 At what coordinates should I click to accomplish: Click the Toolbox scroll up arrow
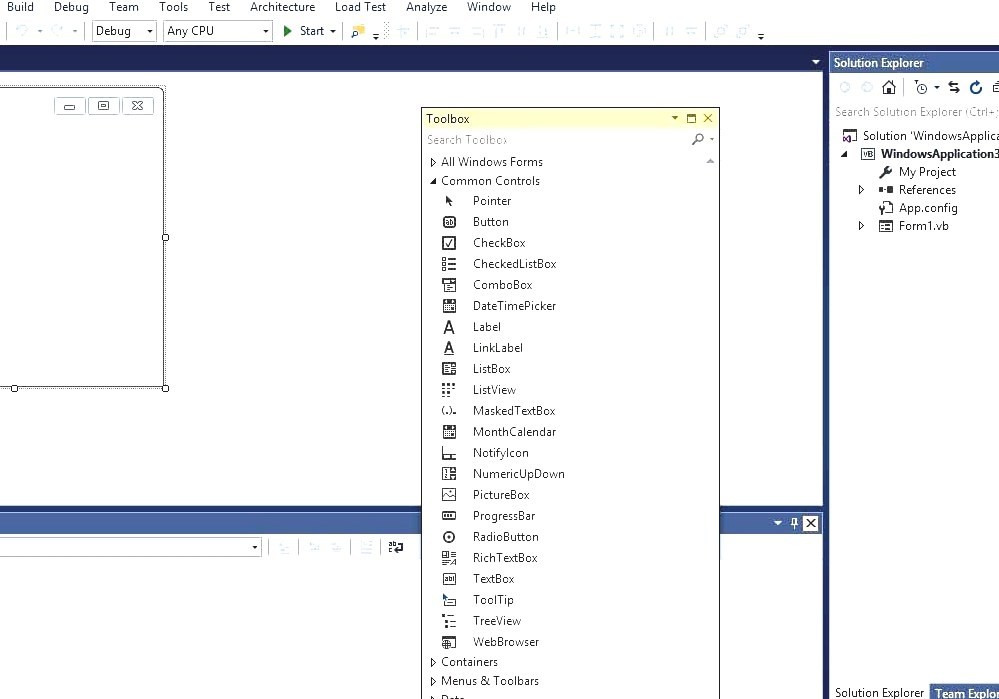pos(710,161)
